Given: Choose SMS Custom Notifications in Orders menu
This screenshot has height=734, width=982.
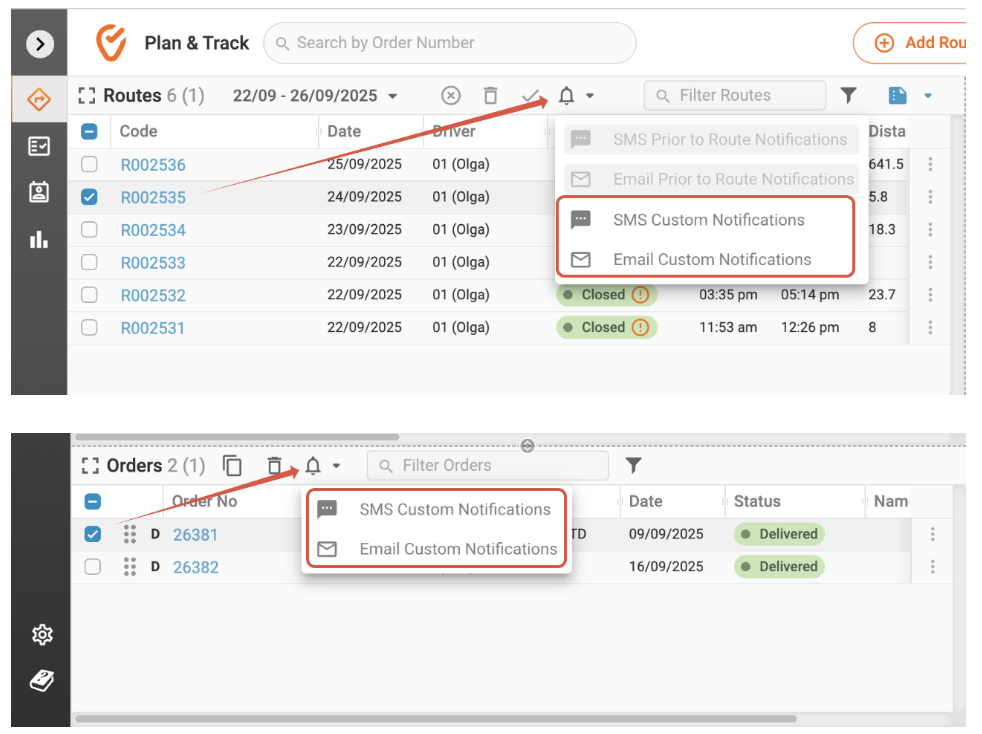Looking at the screenshot, I should 437,509.
